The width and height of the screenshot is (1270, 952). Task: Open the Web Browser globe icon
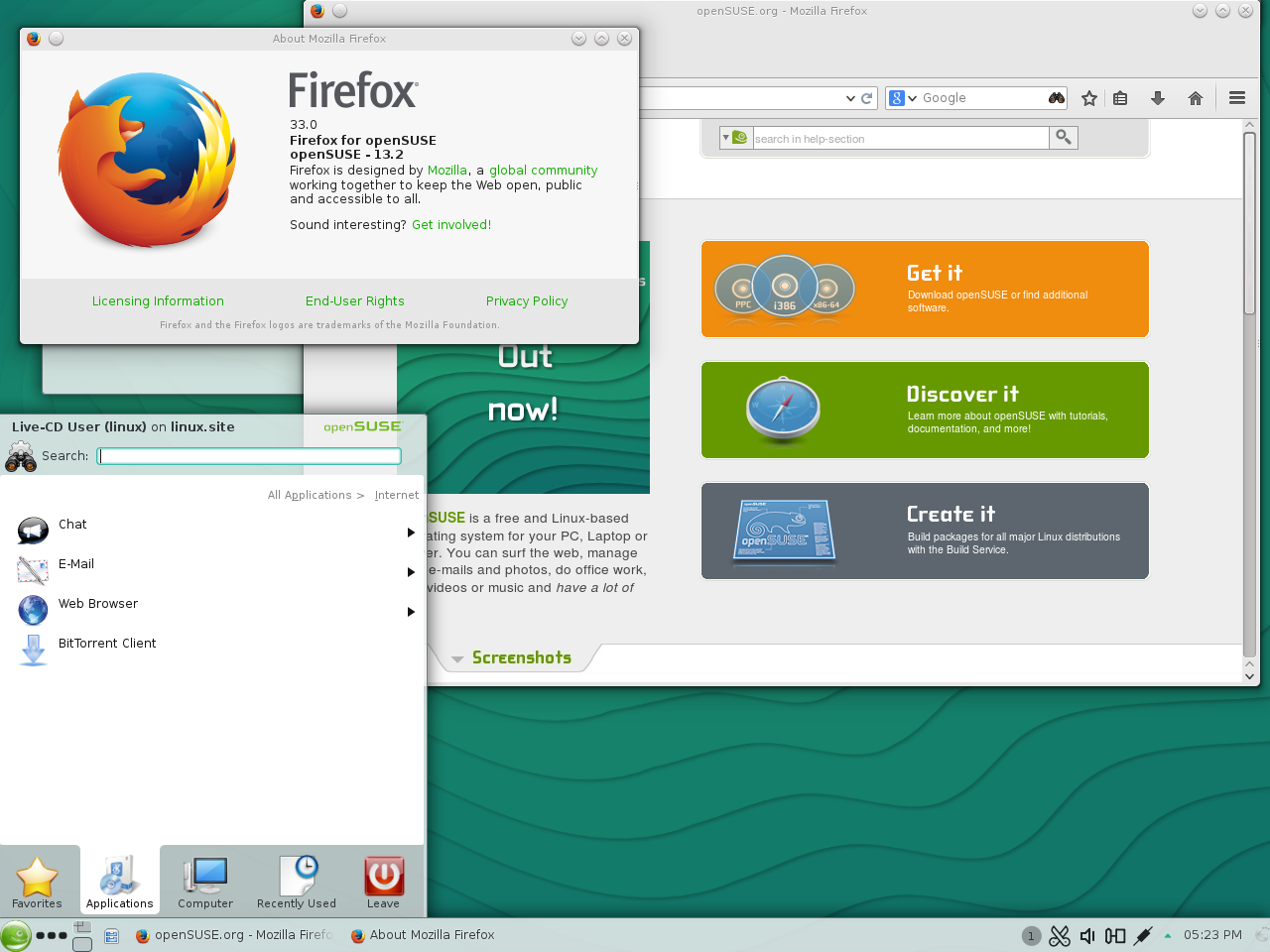[33, 610]
